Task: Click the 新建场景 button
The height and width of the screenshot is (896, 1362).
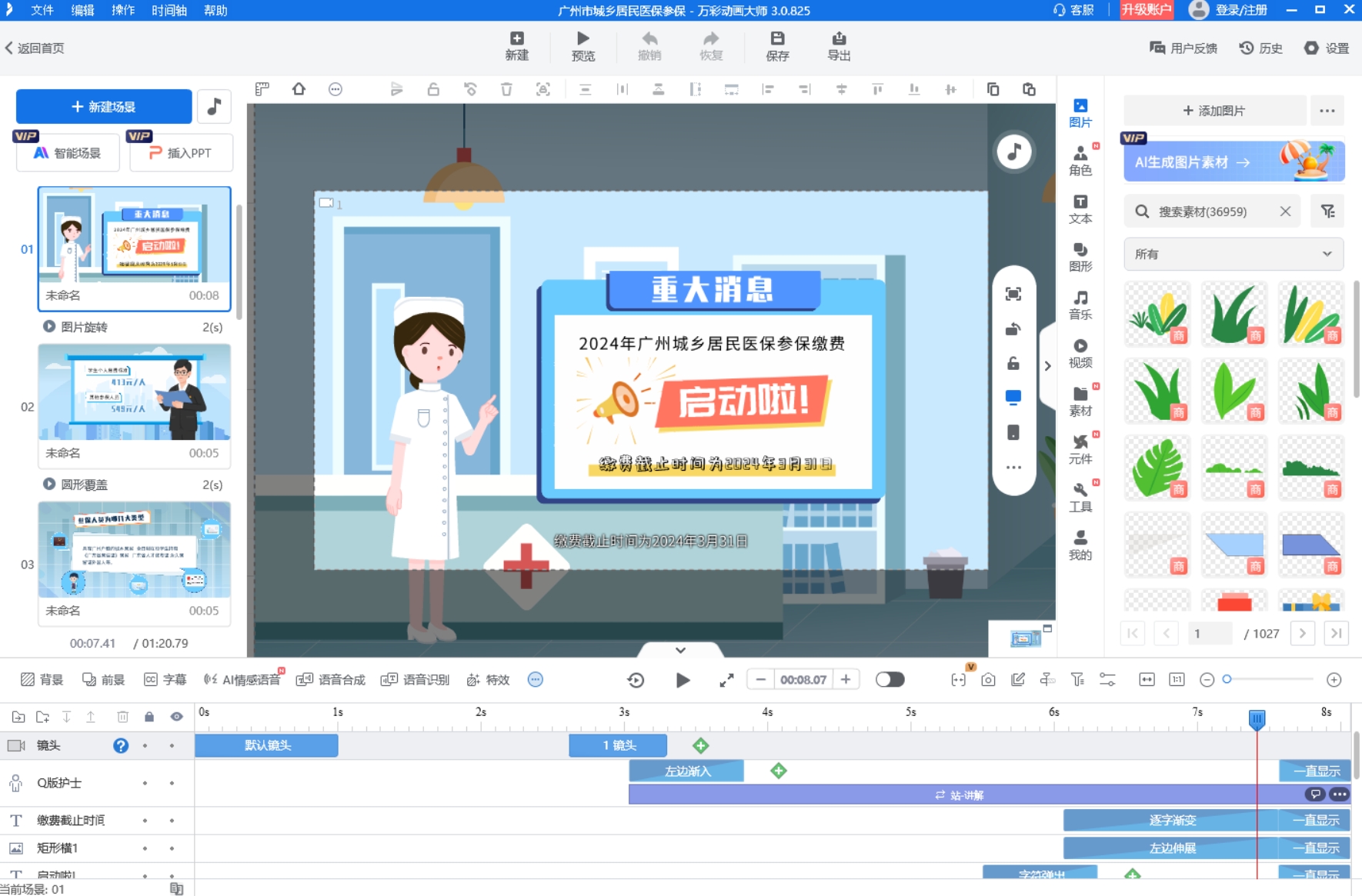Action: tap(104, 107)
